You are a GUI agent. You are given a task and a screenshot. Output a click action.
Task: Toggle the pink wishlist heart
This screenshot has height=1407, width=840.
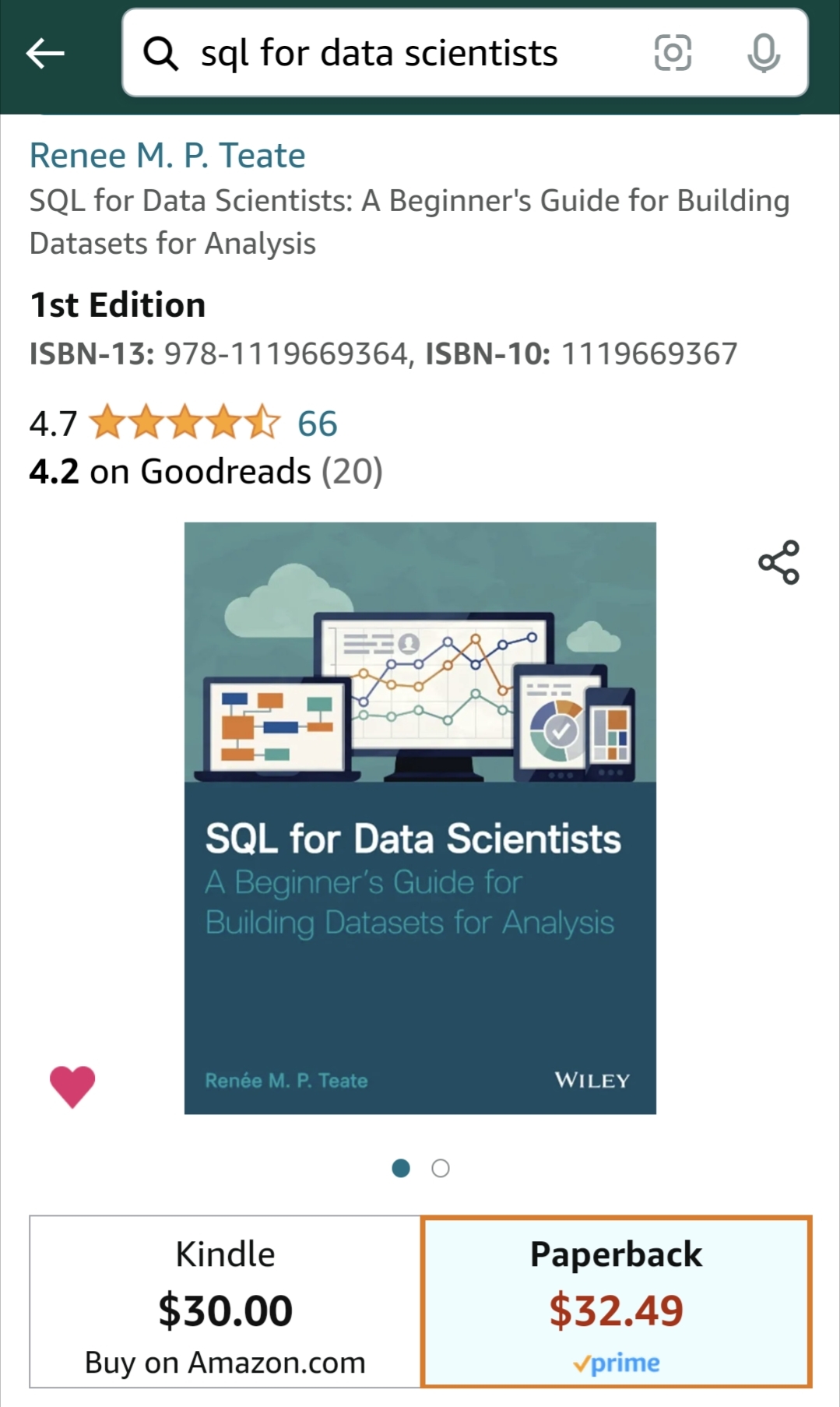pyautogui.click(x=72, y=1085)
